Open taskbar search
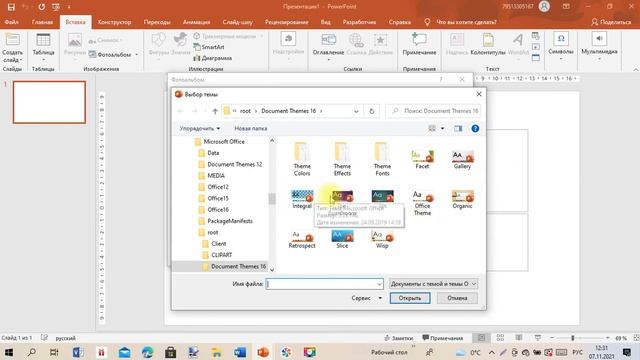 pos(31,352)
